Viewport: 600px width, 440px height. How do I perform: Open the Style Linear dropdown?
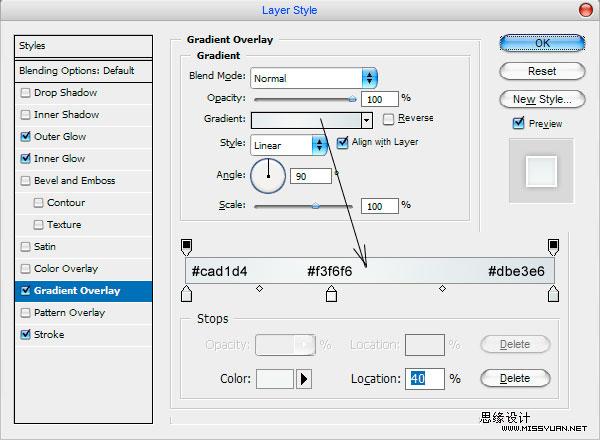pos(289,145)
